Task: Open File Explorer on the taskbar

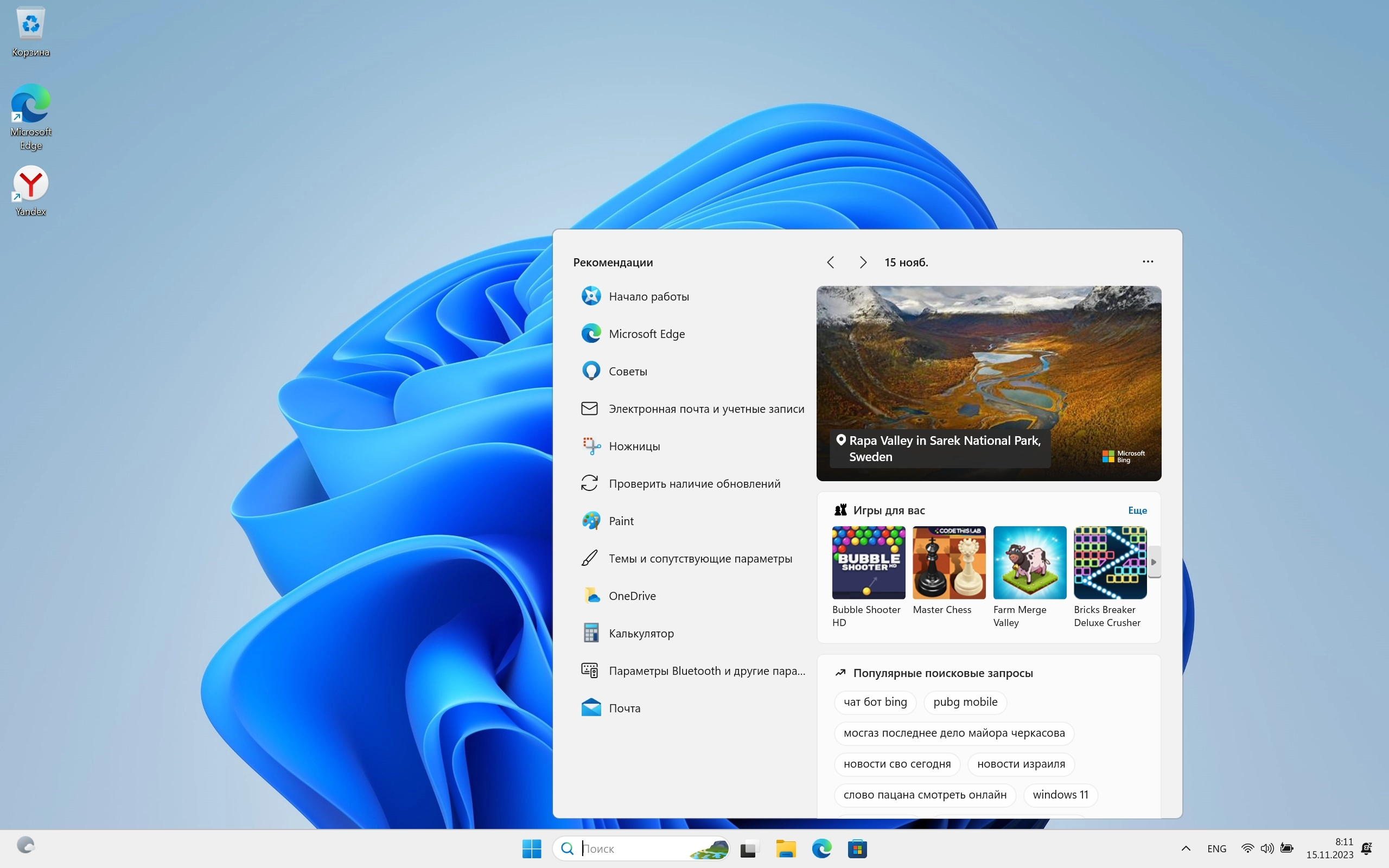Action: pyautogui.click(x=786, y=848)
